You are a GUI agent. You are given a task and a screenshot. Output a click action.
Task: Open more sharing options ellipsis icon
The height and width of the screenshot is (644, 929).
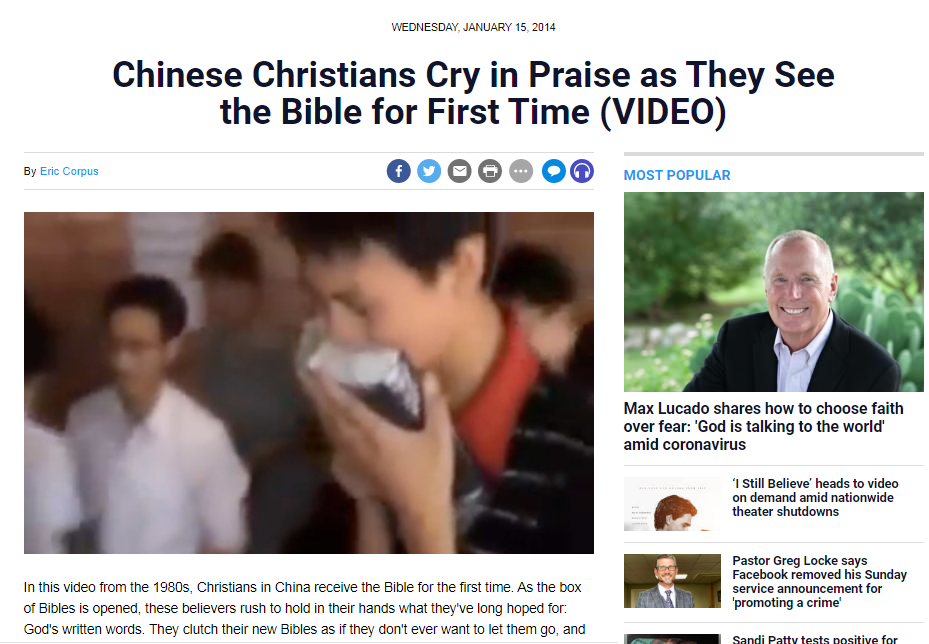tap(521, 171)
